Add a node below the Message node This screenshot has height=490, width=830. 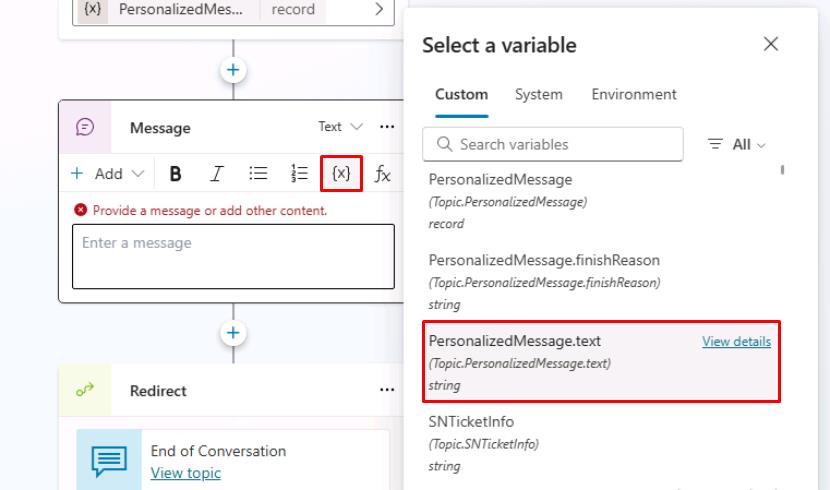233,333
